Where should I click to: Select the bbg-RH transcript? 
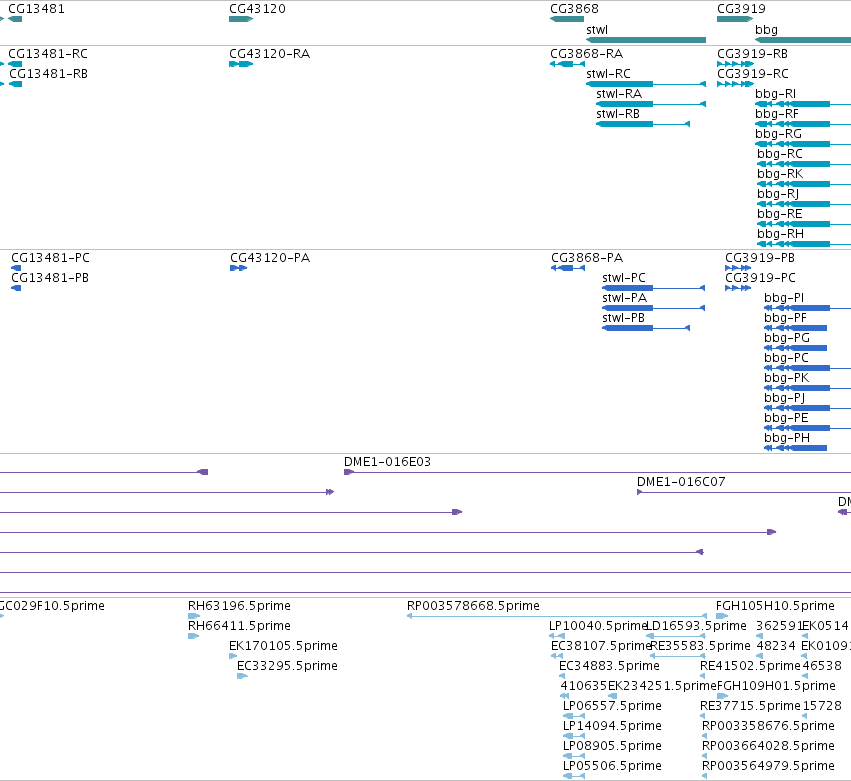click(x=804, y=244)
